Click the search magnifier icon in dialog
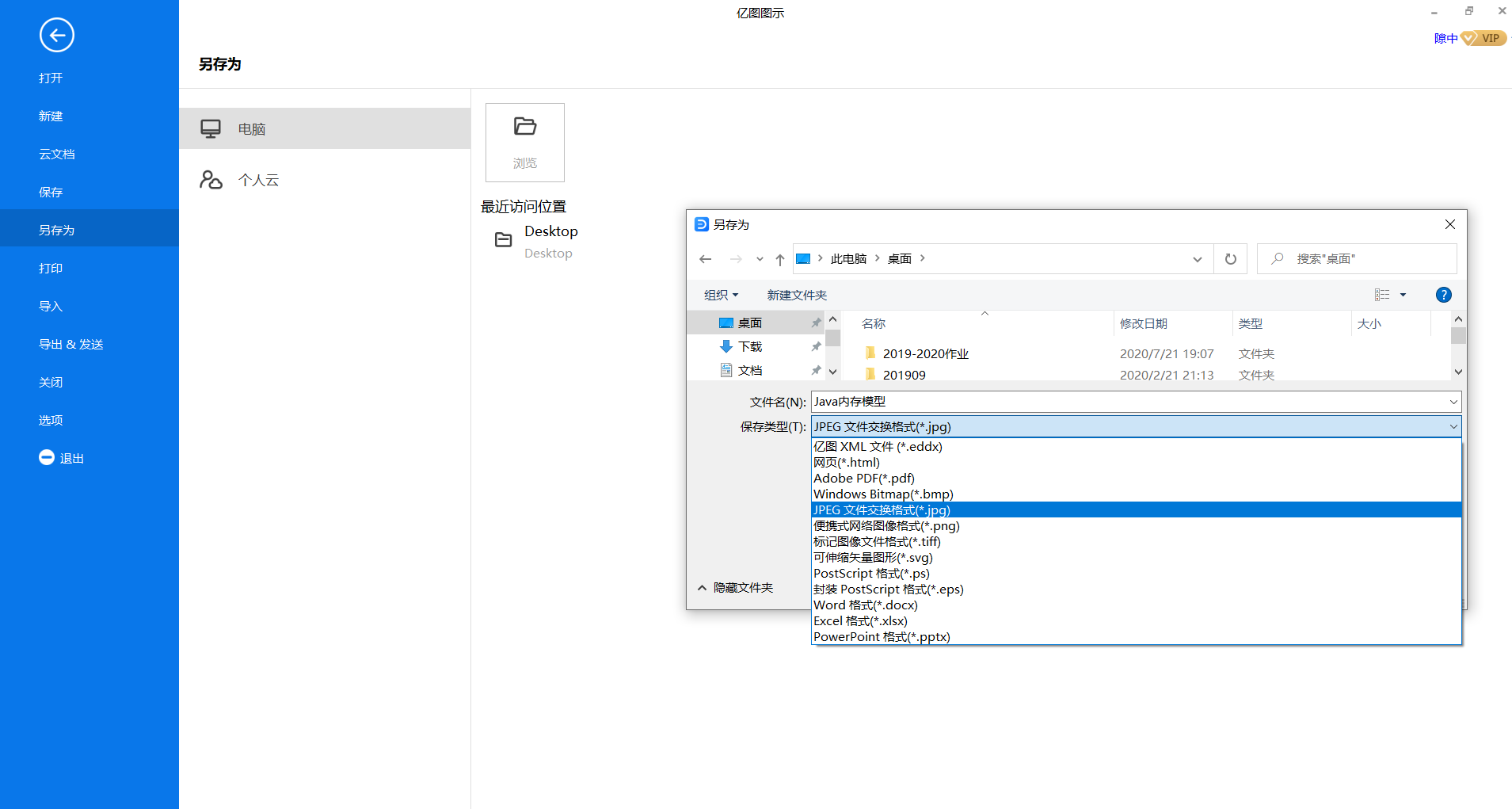1512x809 pixels. [x=1278, y=258]
